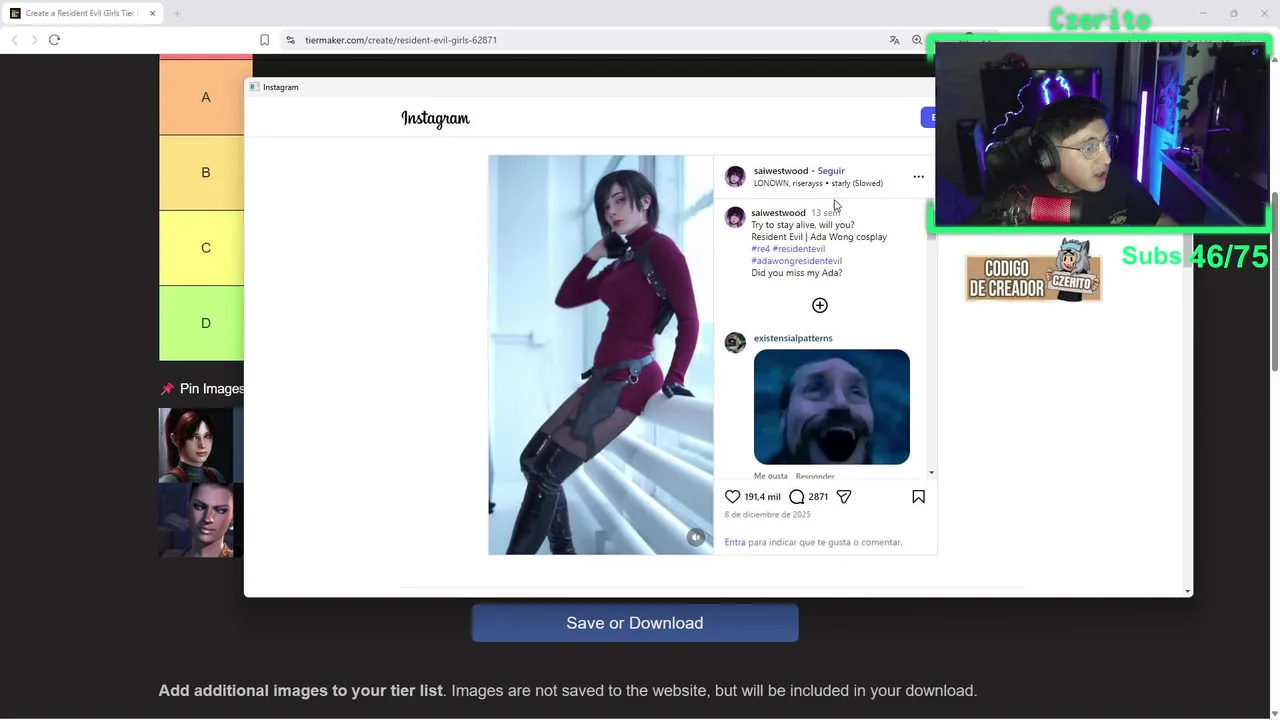Save the post with the bookmark icon
Screen dimensions: 1280x720
(x=918, y=497)
